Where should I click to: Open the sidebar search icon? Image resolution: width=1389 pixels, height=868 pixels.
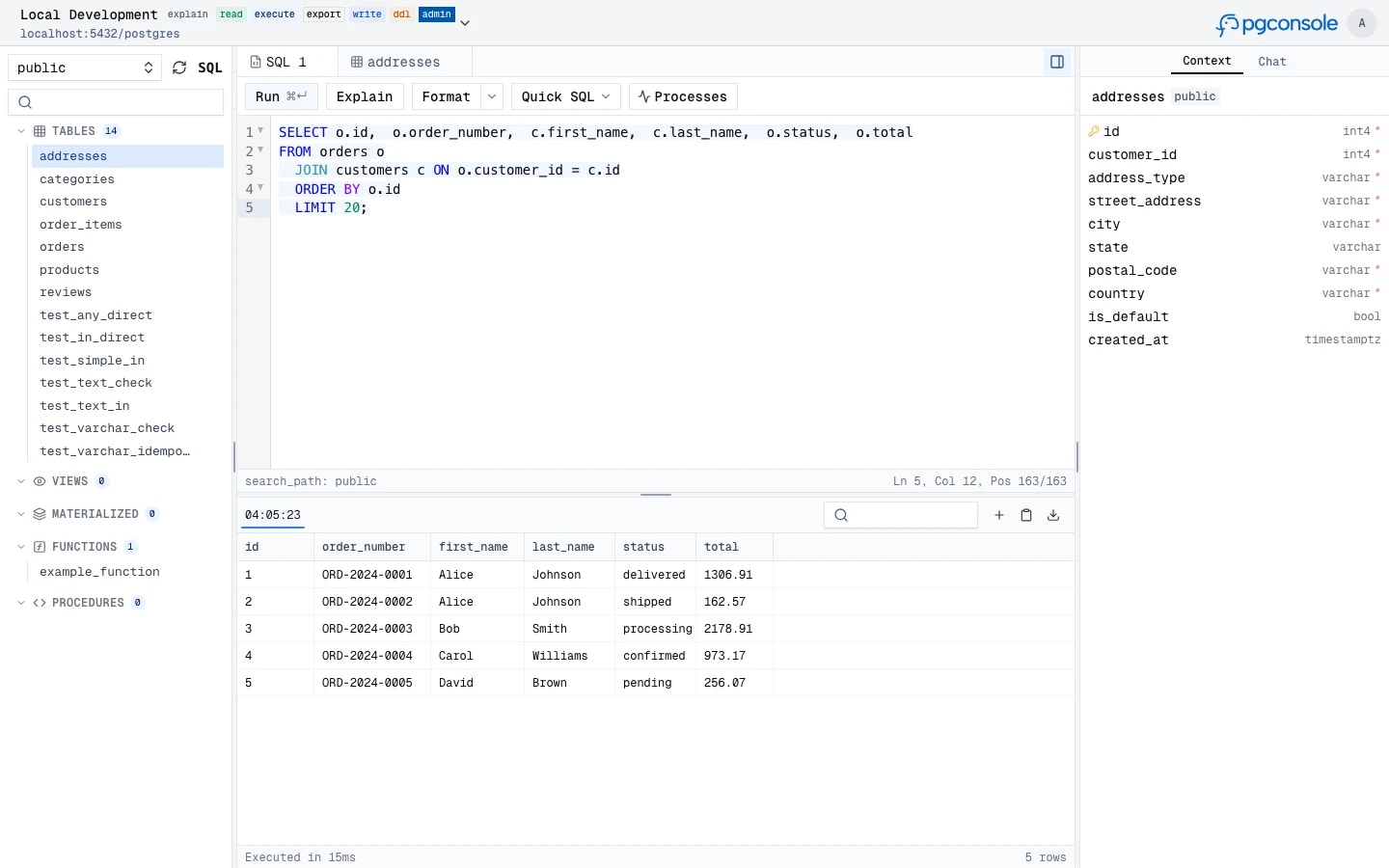click(x=25, y=102)
